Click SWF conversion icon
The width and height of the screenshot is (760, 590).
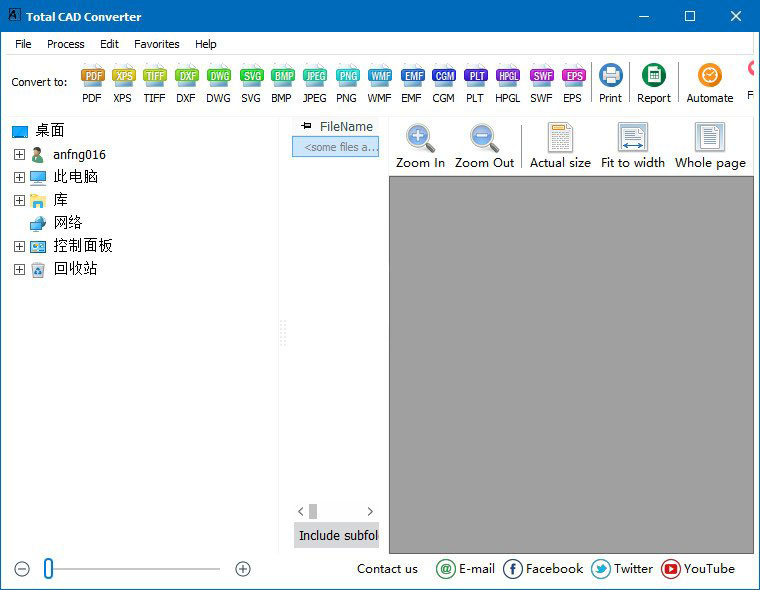click(x=541, y=83)
